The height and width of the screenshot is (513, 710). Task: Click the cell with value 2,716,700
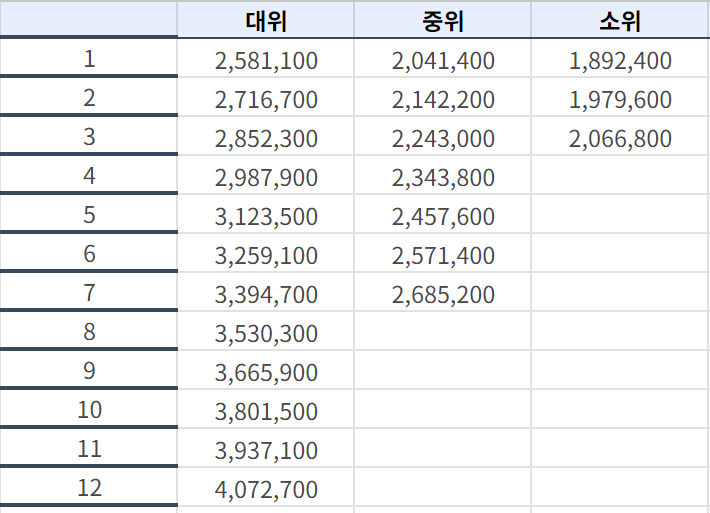tap(266, 97)
